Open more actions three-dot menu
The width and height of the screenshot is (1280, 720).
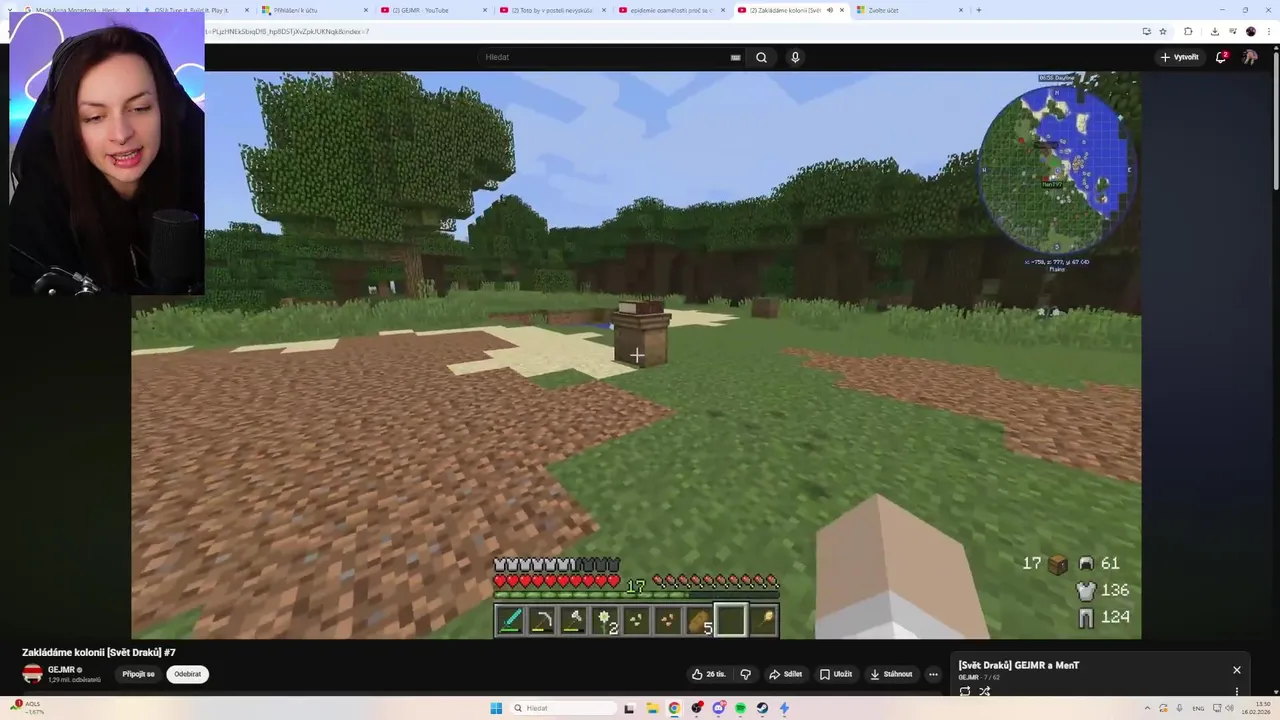[933, 674]
